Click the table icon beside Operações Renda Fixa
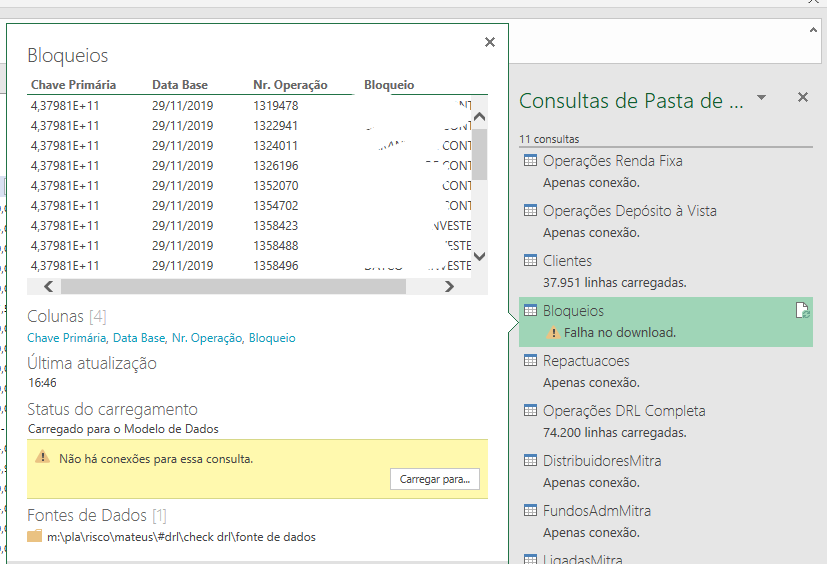Image resolution: width=834 pixels, height=564 pixels. coord(530,160)
